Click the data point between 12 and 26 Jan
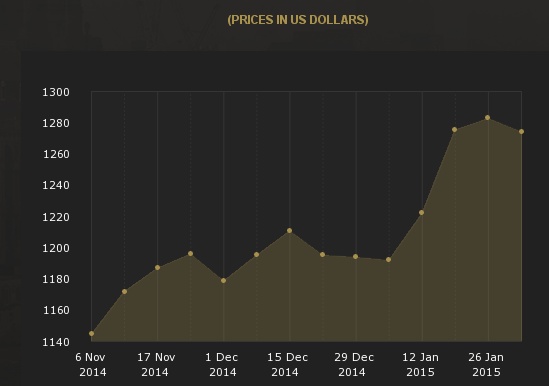Viewport: 549px width, 386px height. 454,130
